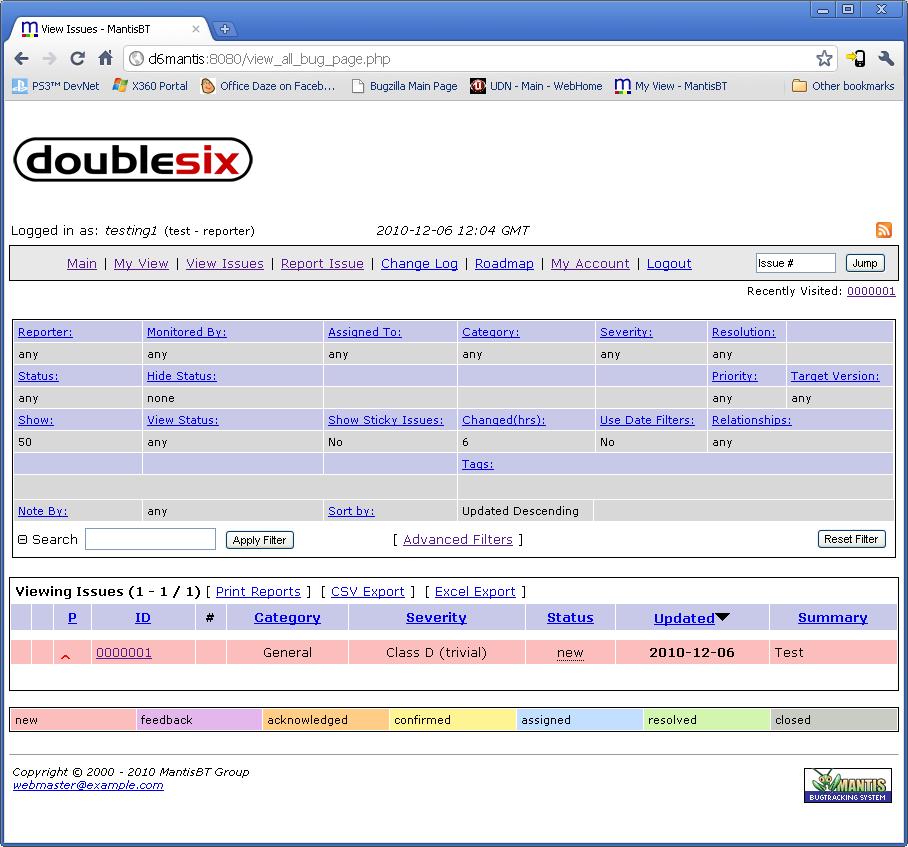Go to browser home page icon
This screenshot has width=908, height=847.
[105, 59]
